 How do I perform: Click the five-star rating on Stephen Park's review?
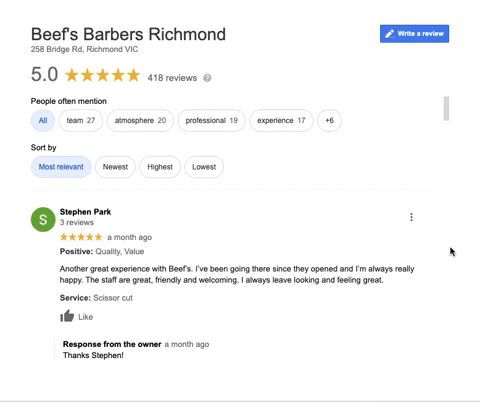[x=81, y=237]
